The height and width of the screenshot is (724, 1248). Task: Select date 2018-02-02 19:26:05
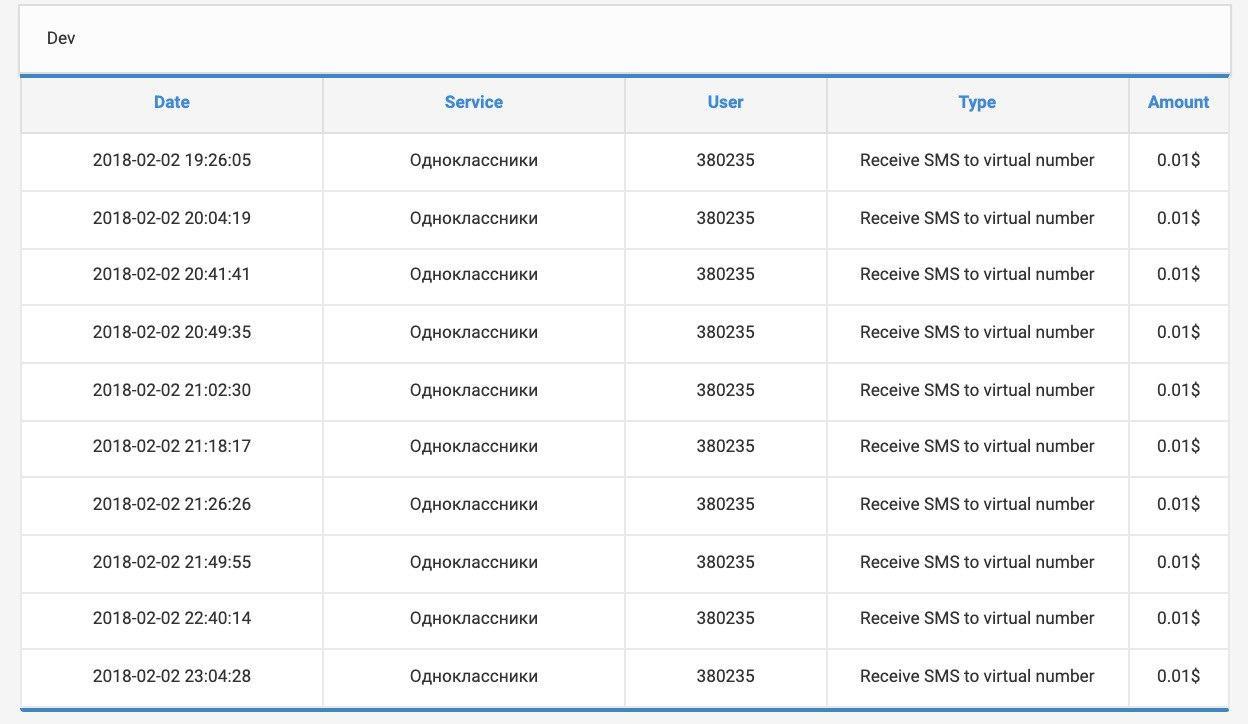tap(172, 160)
